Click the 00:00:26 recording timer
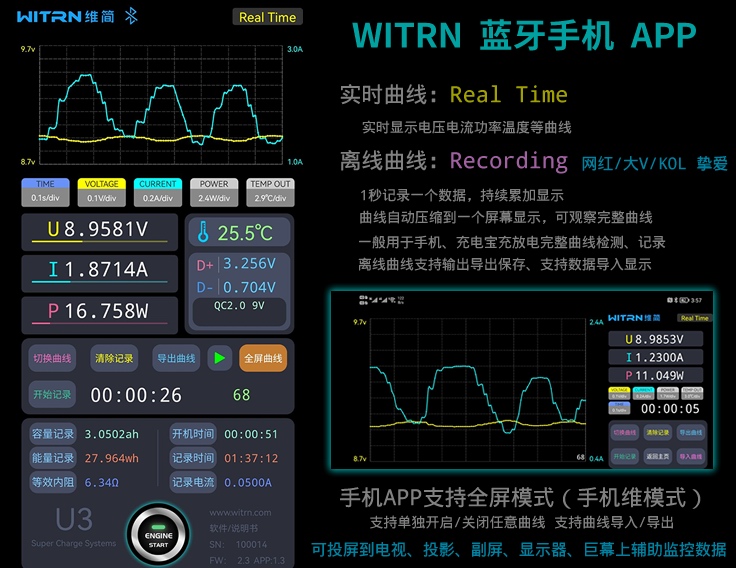Viewport: 736px width, 568px height. pos(136,395)
